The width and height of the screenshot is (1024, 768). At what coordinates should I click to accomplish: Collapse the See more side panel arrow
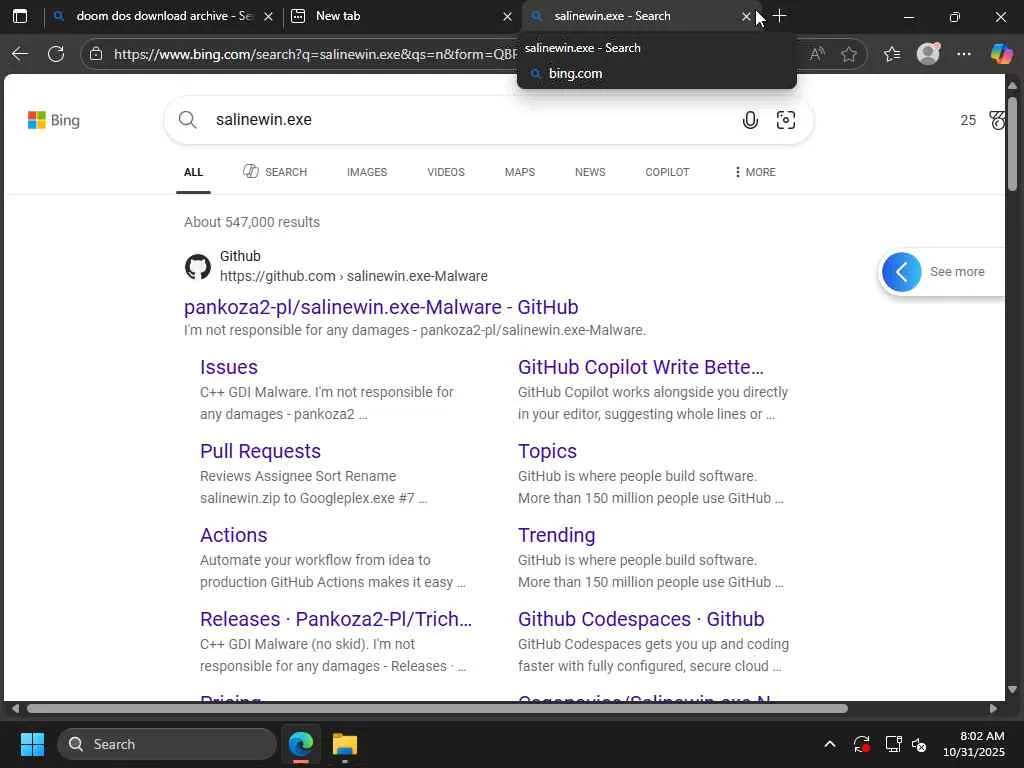click(902, 272)
